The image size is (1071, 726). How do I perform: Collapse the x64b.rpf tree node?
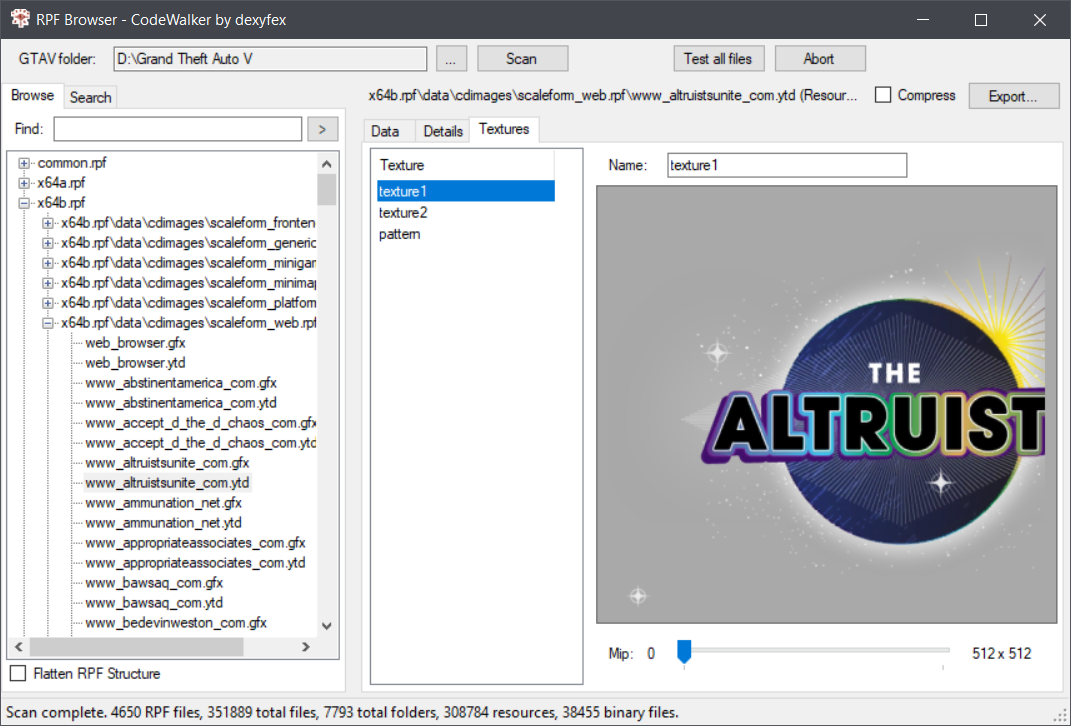(24, 203)
